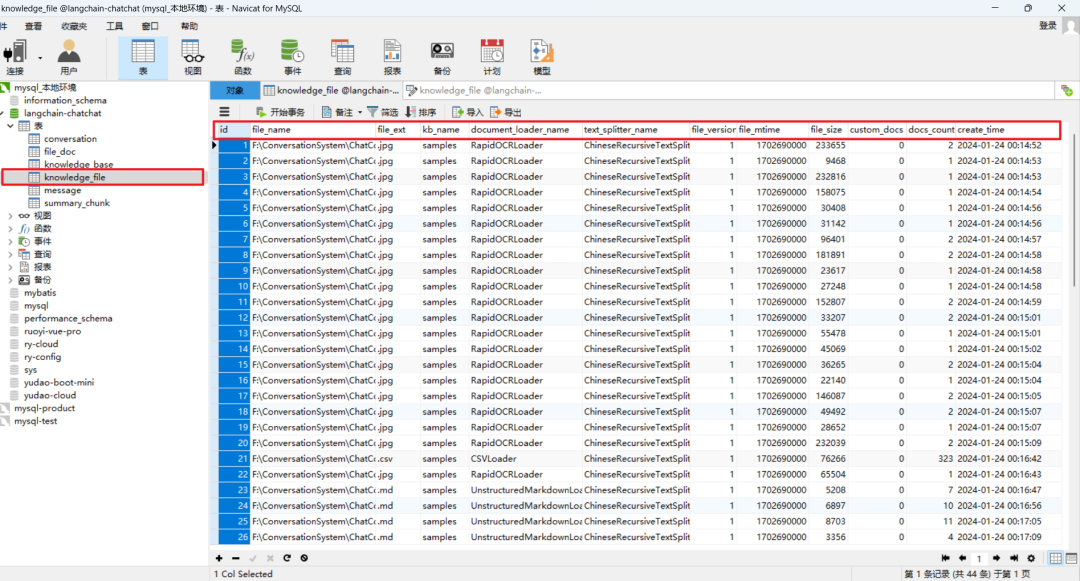Viewport: 1080px width, 581px height.
Task: Go to the first page of records
Action: (946, 558)
